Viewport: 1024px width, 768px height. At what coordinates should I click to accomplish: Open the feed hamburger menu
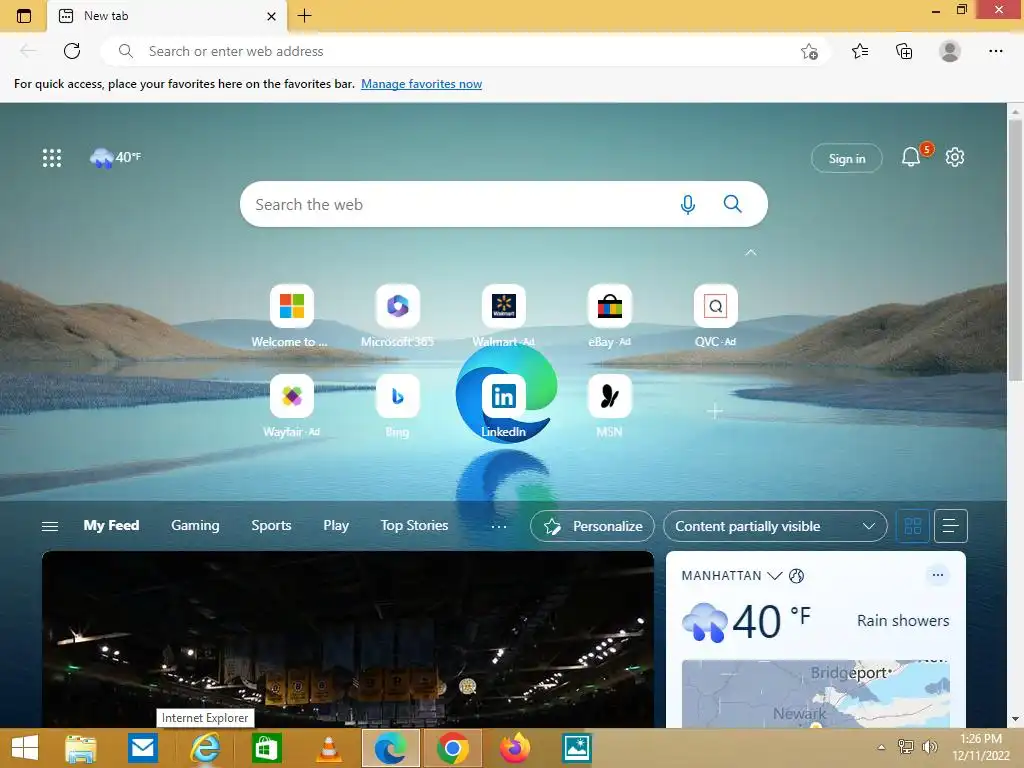coord(50,526)
